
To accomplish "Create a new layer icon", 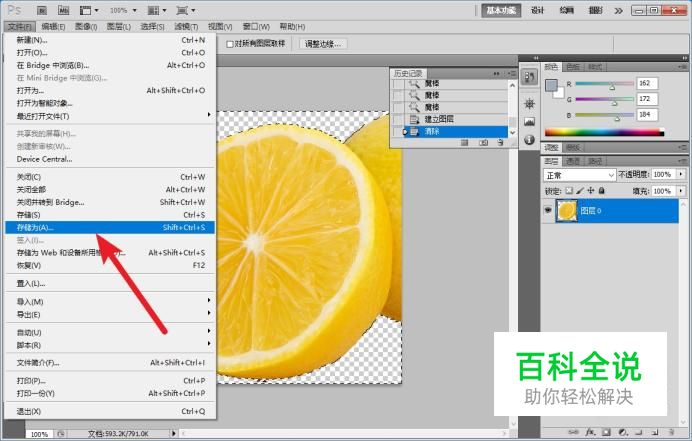I will pos(655,432).
